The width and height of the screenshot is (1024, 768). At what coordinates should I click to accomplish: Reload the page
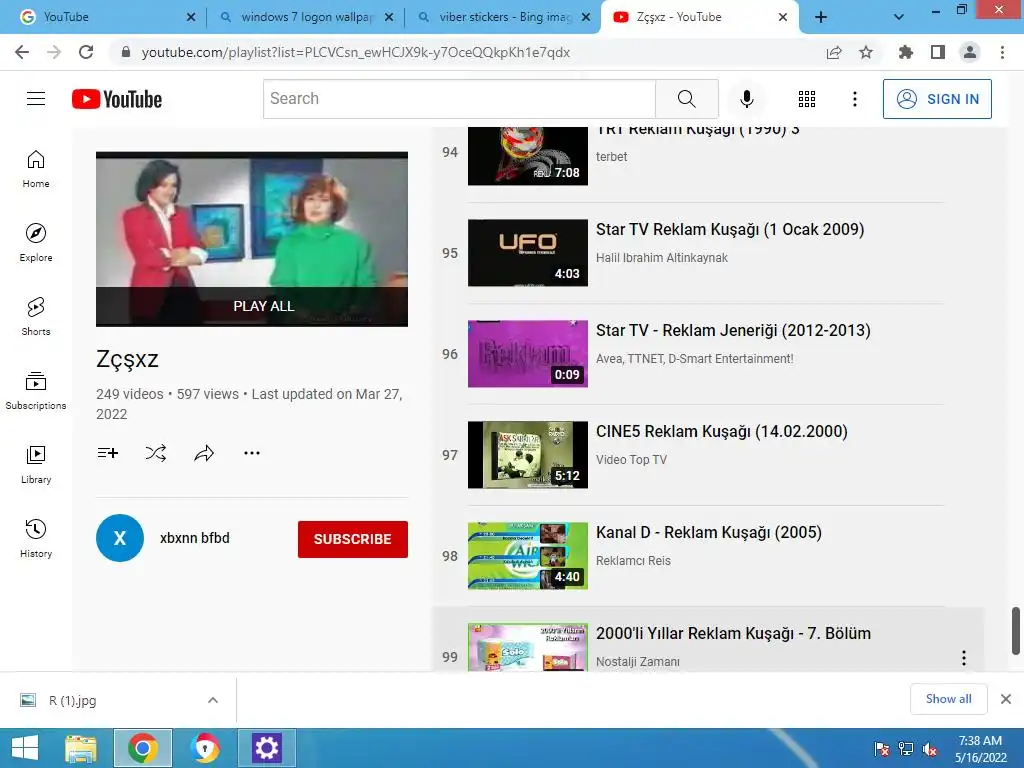[x=86, y=52]
